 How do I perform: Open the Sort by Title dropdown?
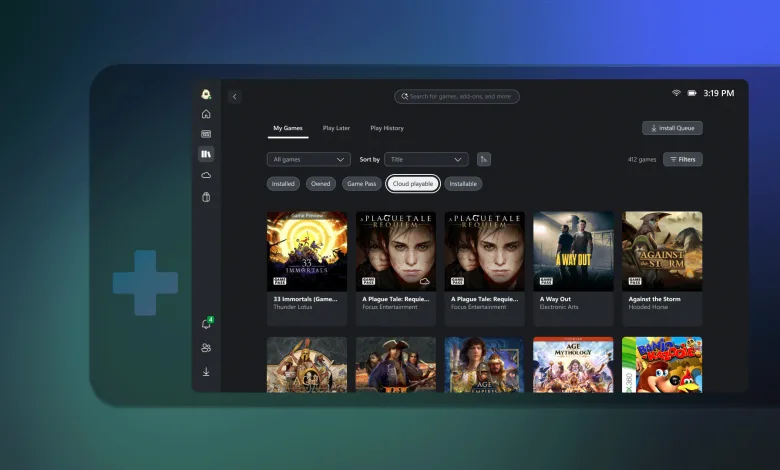click(x=426, y=159)
